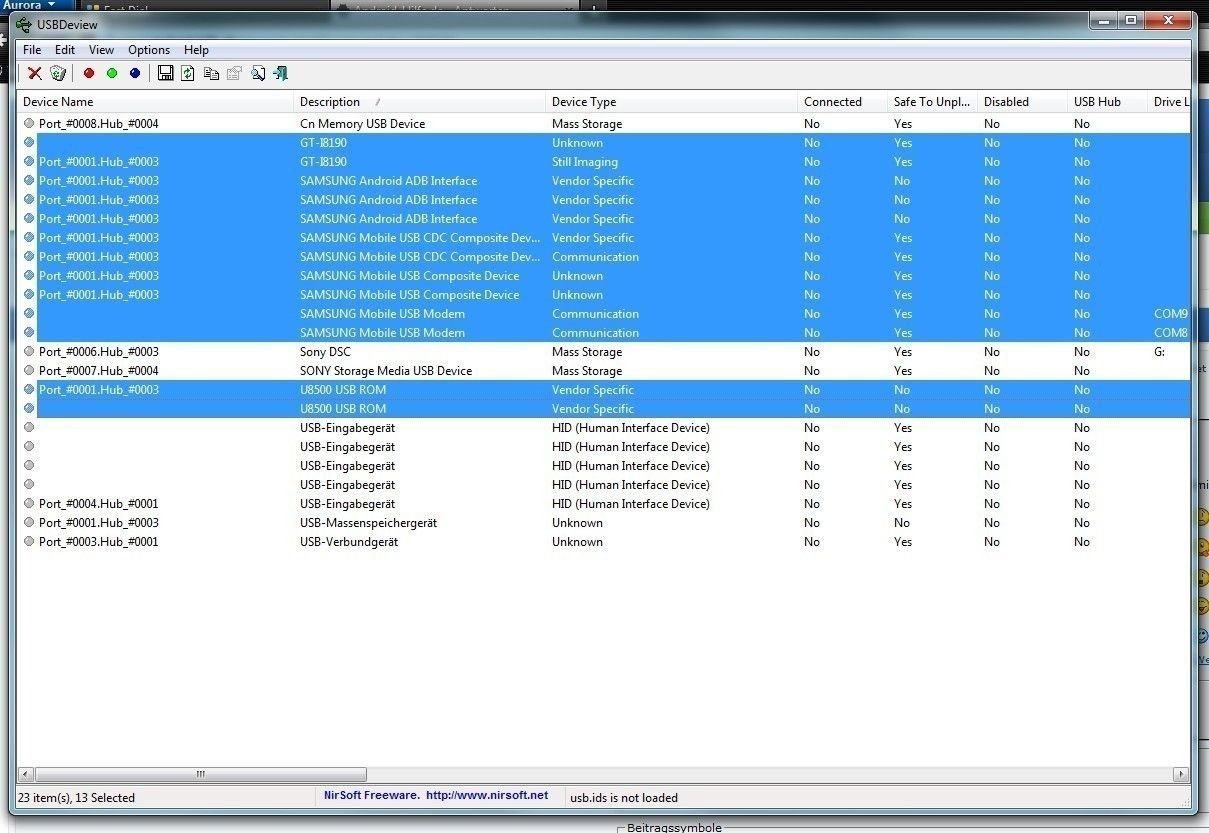The width and height of the screenshot is (1209, 833).
Task: Click the blue Disable and Enable icon
Action: coord(135,73)
